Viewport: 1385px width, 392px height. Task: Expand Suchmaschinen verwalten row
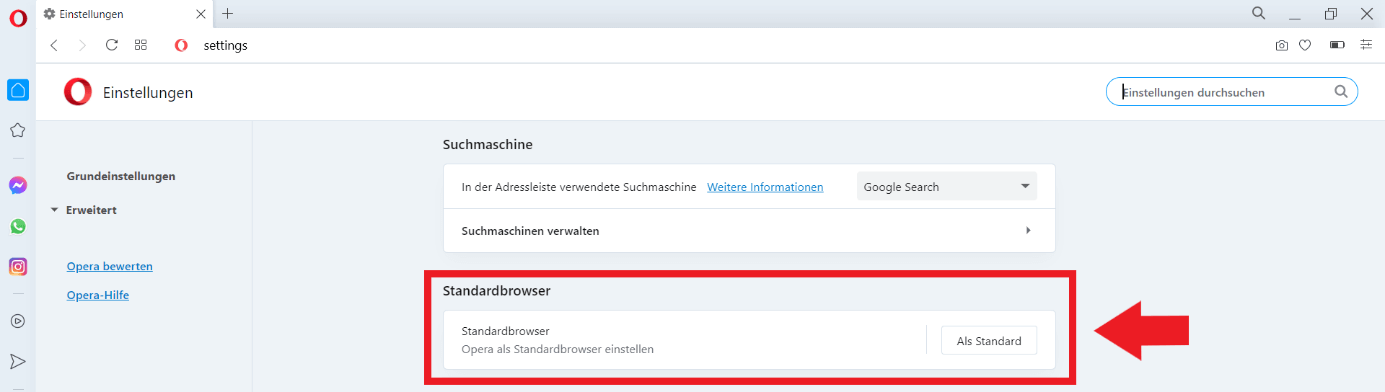pos(749,230)
